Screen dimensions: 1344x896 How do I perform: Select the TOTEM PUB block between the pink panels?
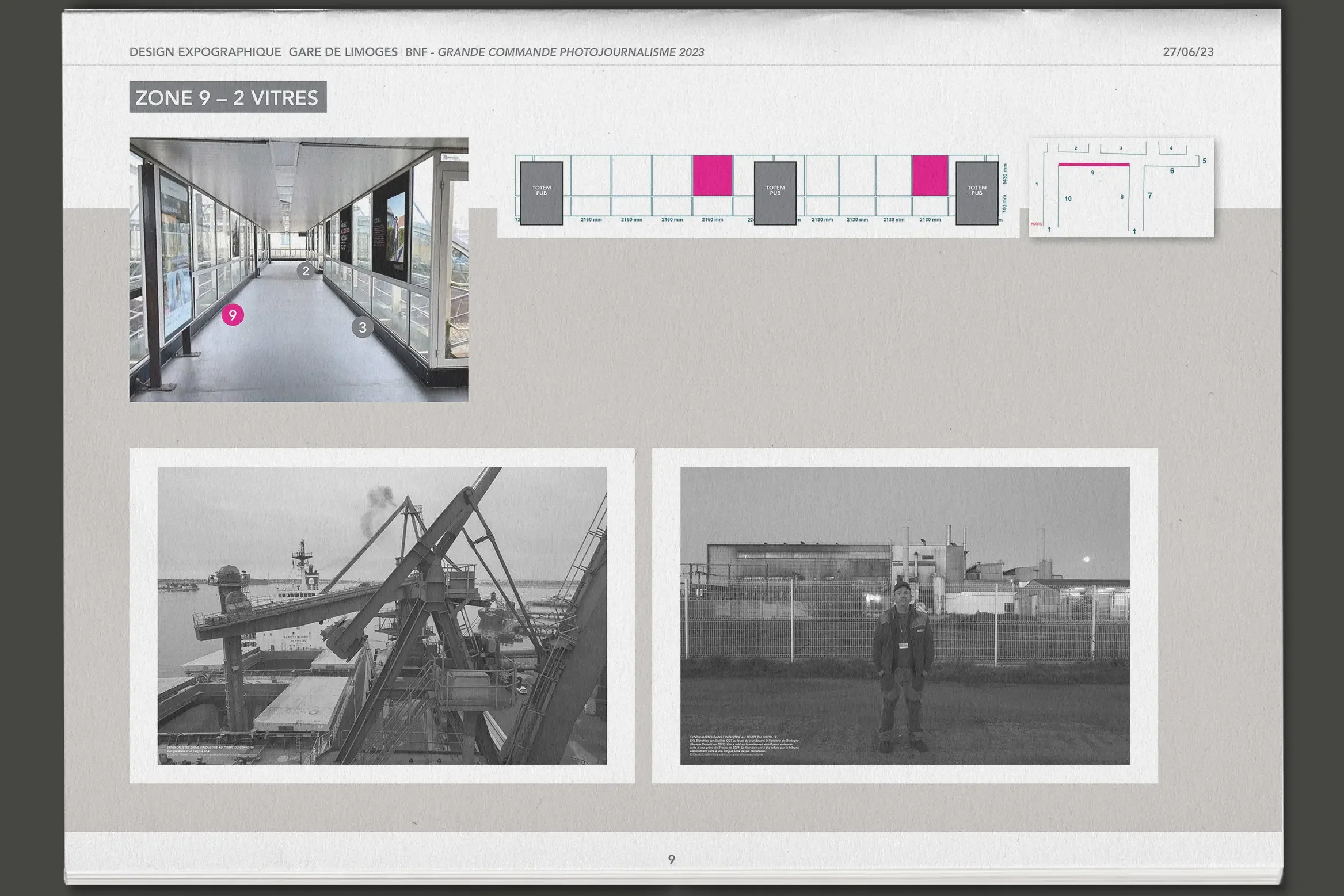(775, 193)
